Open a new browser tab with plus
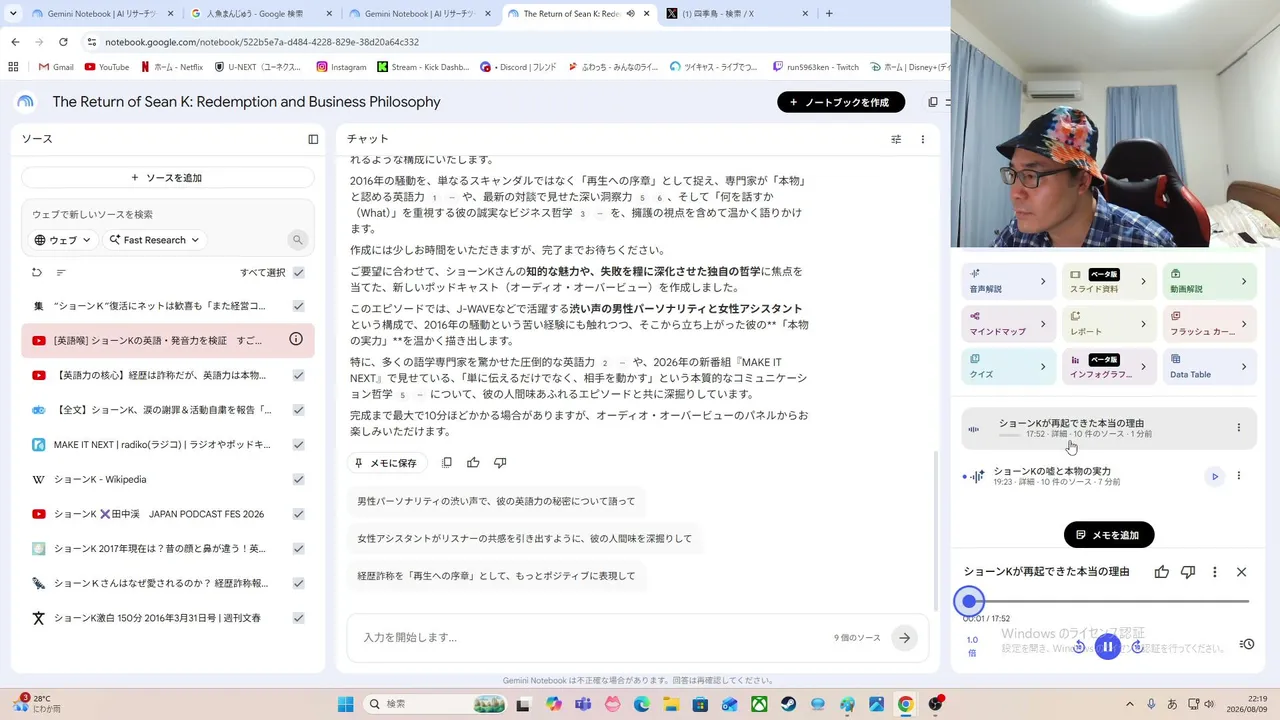The width and height of the screenshot is (1280, 720). [829, 14]
